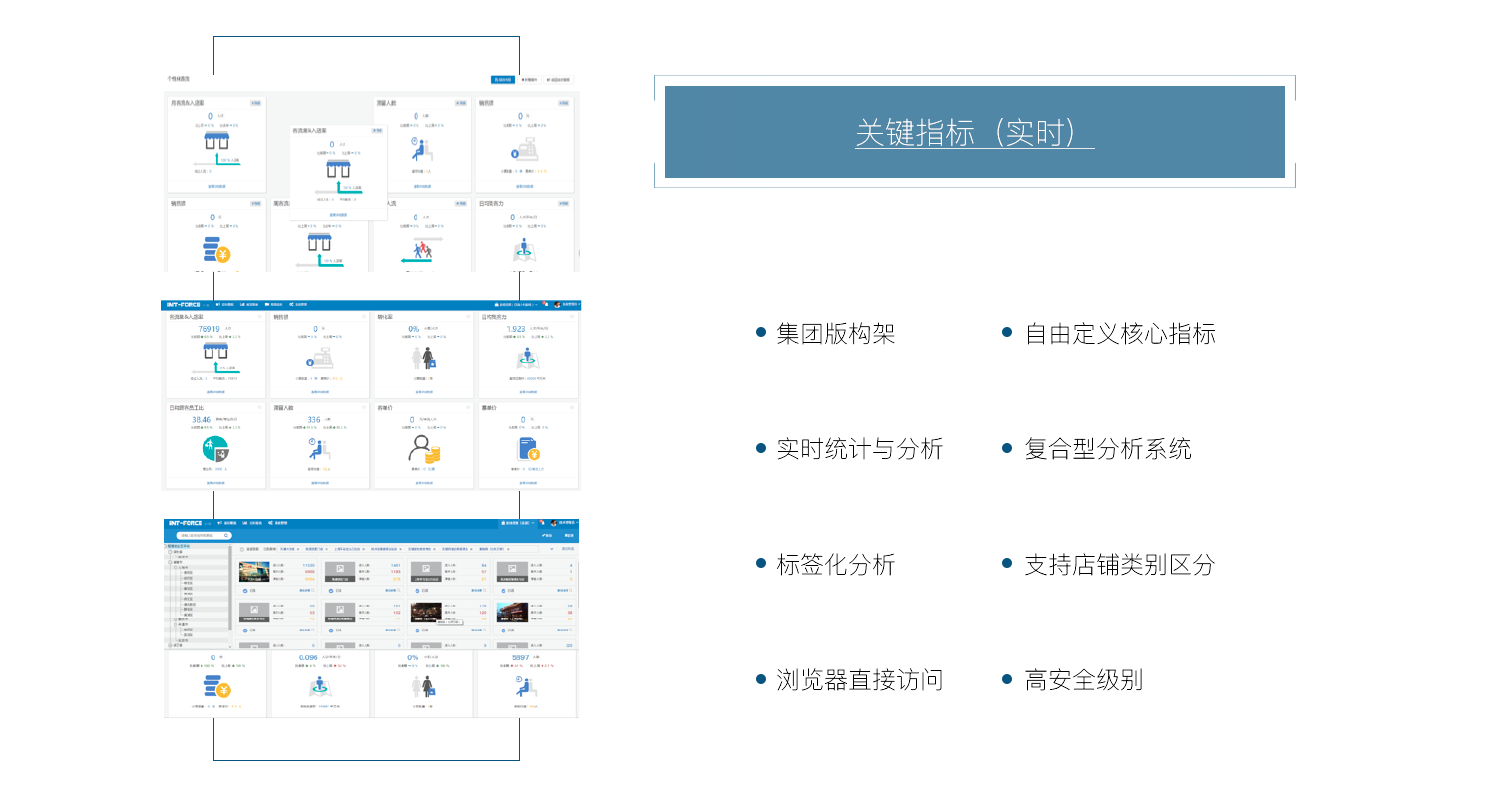The height and width of the screenshot is (798, 1488).
Task: Click the person with gold coins icon
Action: 425,449
